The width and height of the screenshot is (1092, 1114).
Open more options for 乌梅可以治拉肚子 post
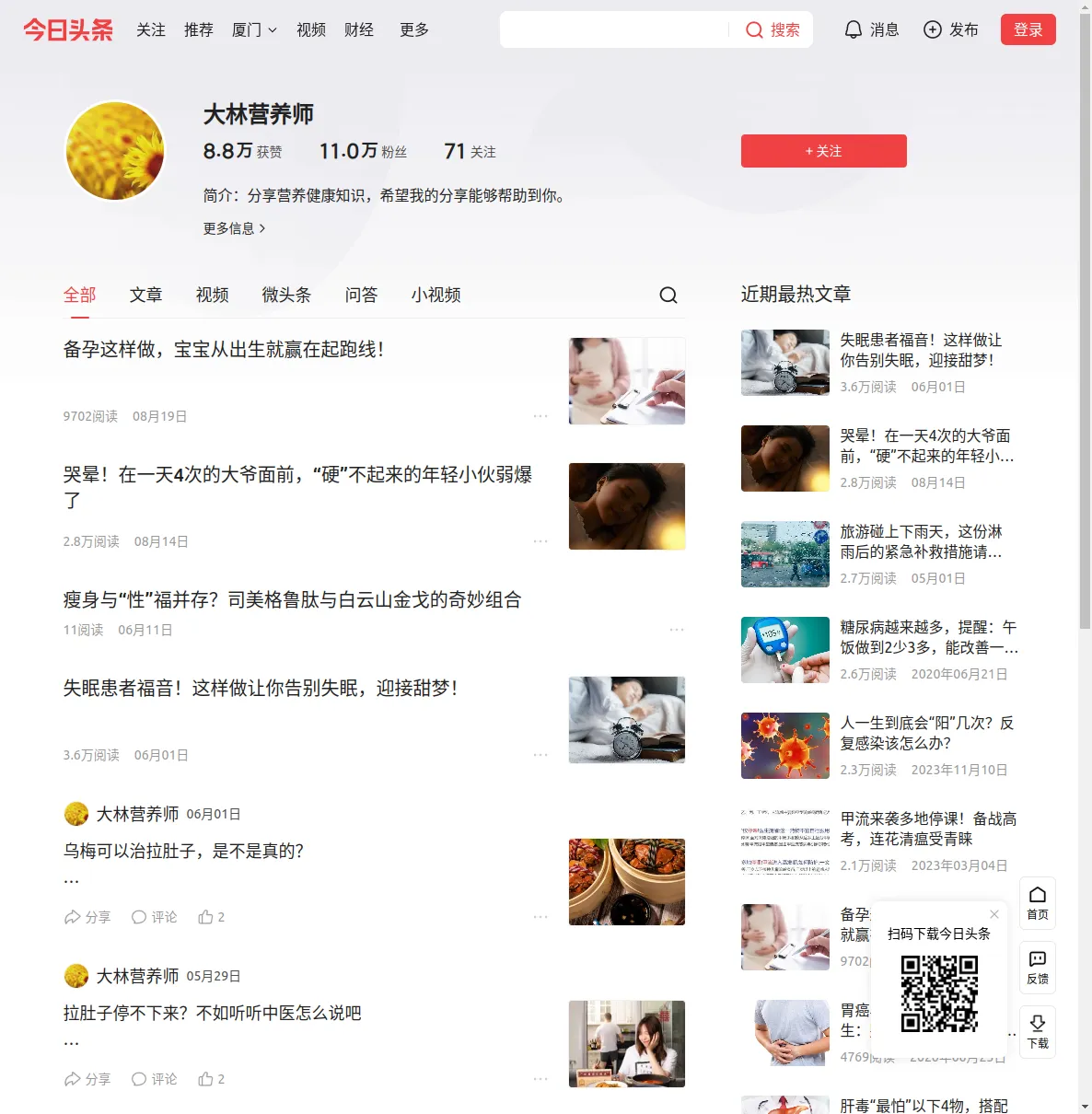pyautogui.click(x=540, y=917)
